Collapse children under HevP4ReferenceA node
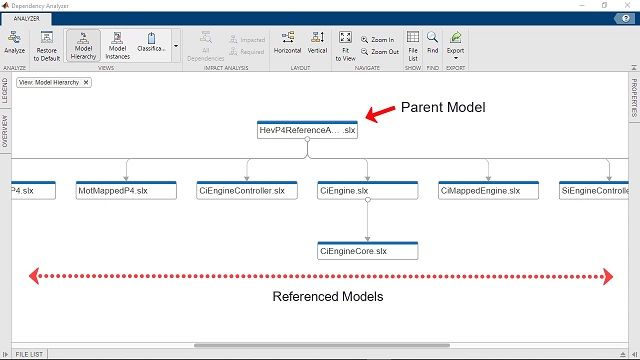640x360 pixels. [307, 139]
